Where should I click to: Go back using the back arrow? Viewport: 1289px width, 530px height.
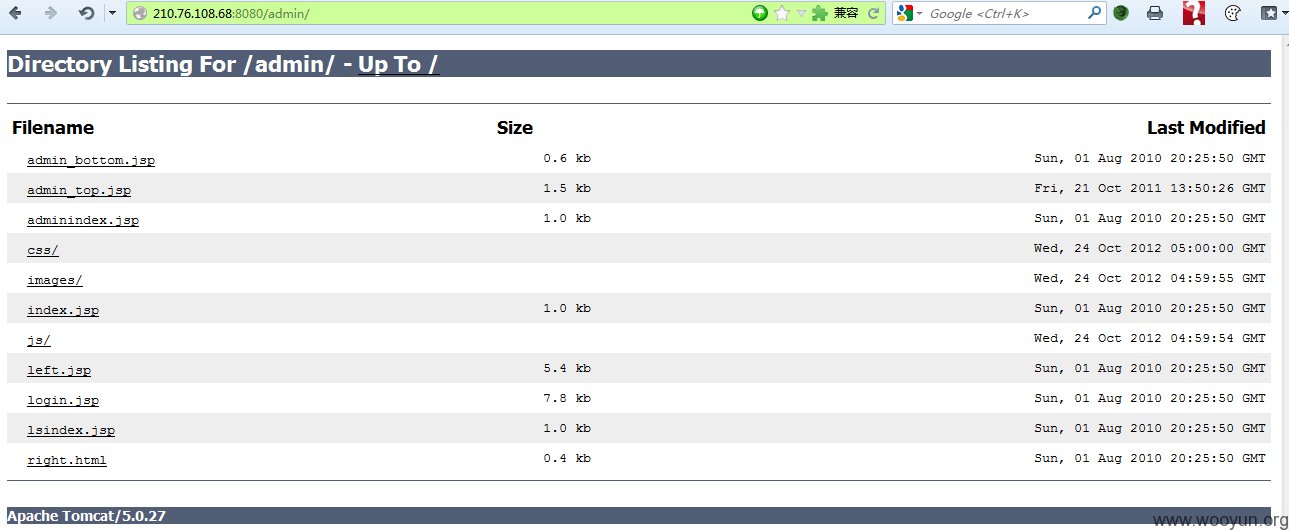pyautogui.click(x=16, y=13)
